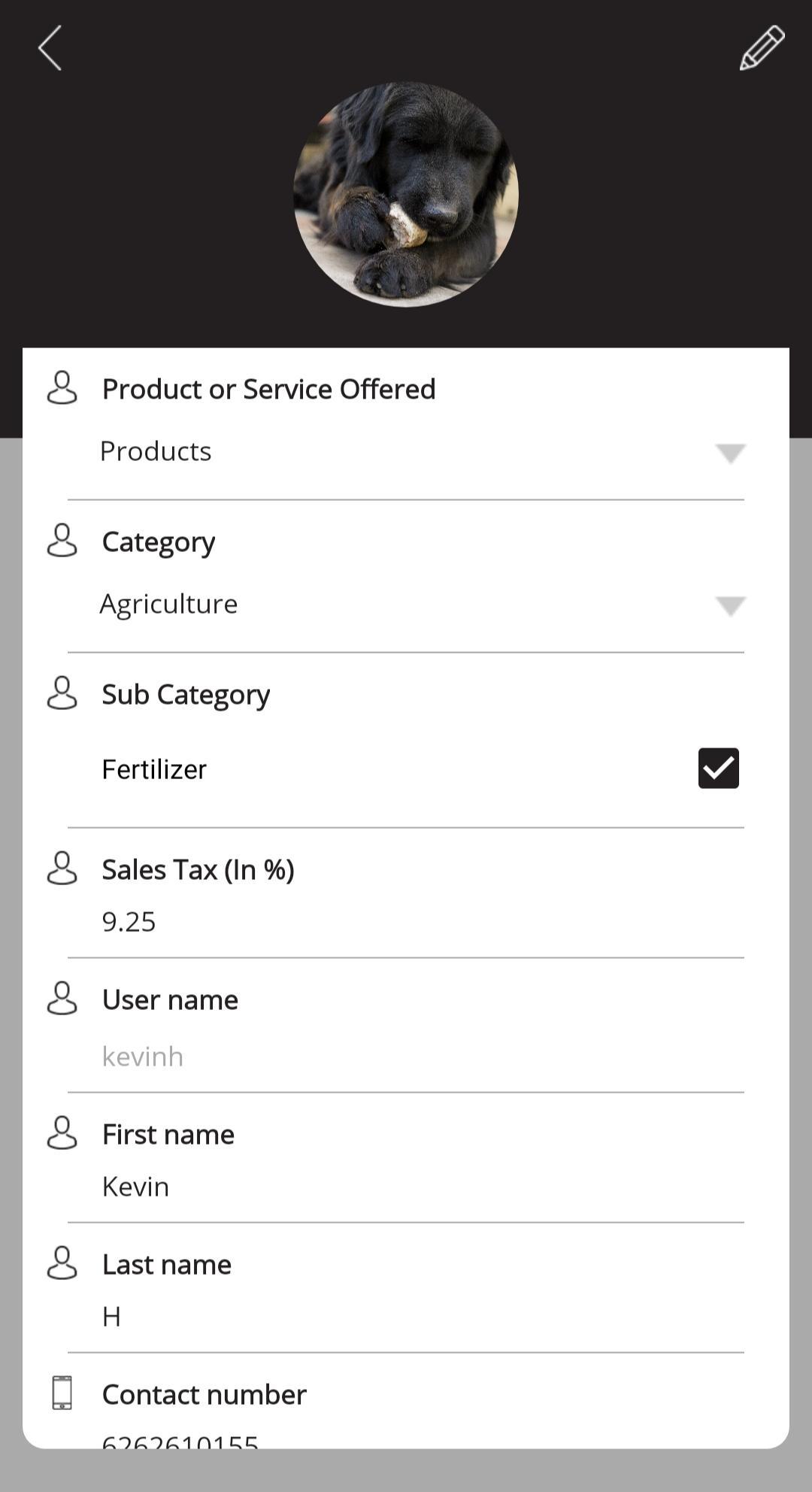
Task: Expand the Agriculture category dropdown arrow
Action: [x=730, y=606]
